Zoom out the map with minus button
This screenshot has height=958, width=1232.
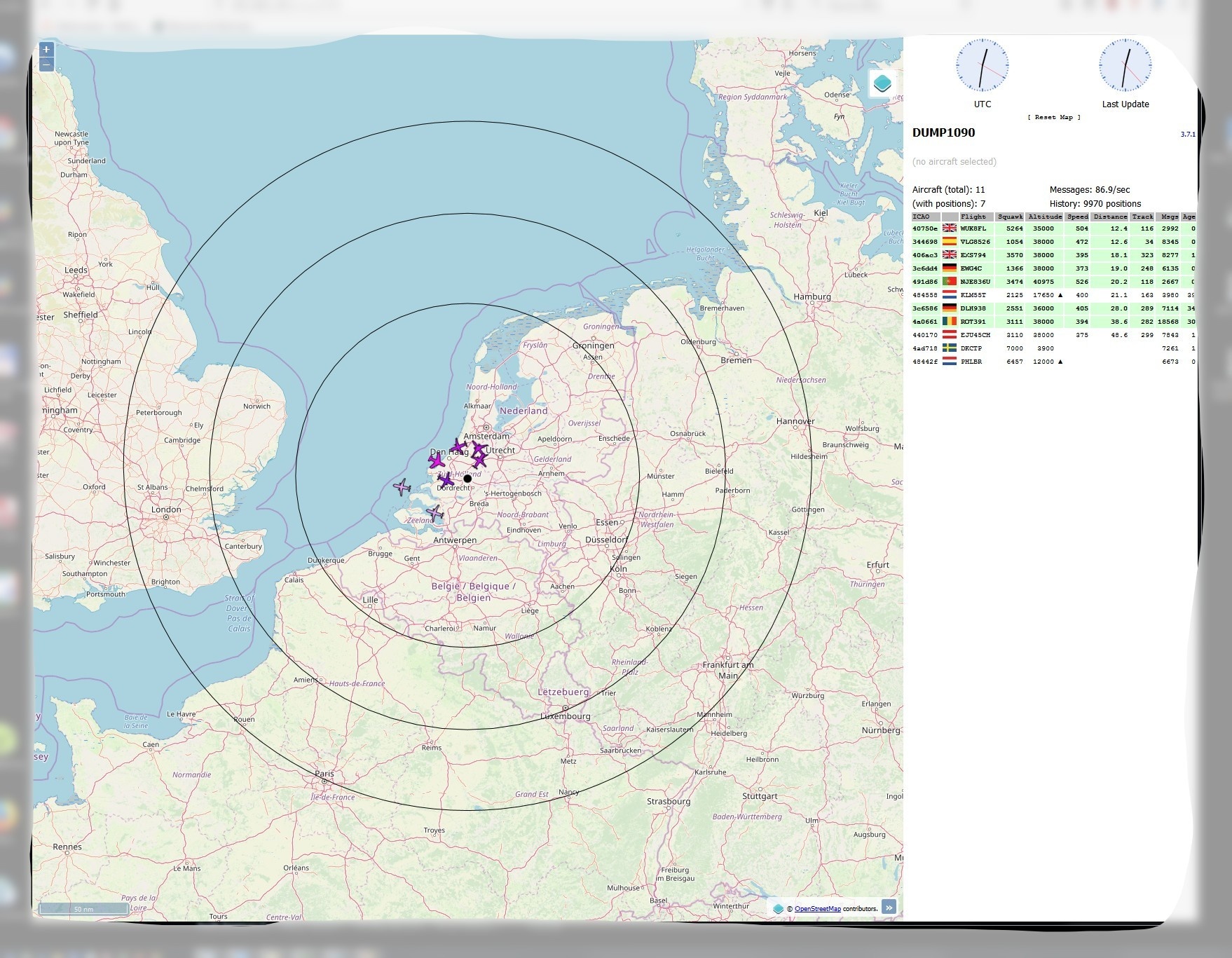[46, 65]
